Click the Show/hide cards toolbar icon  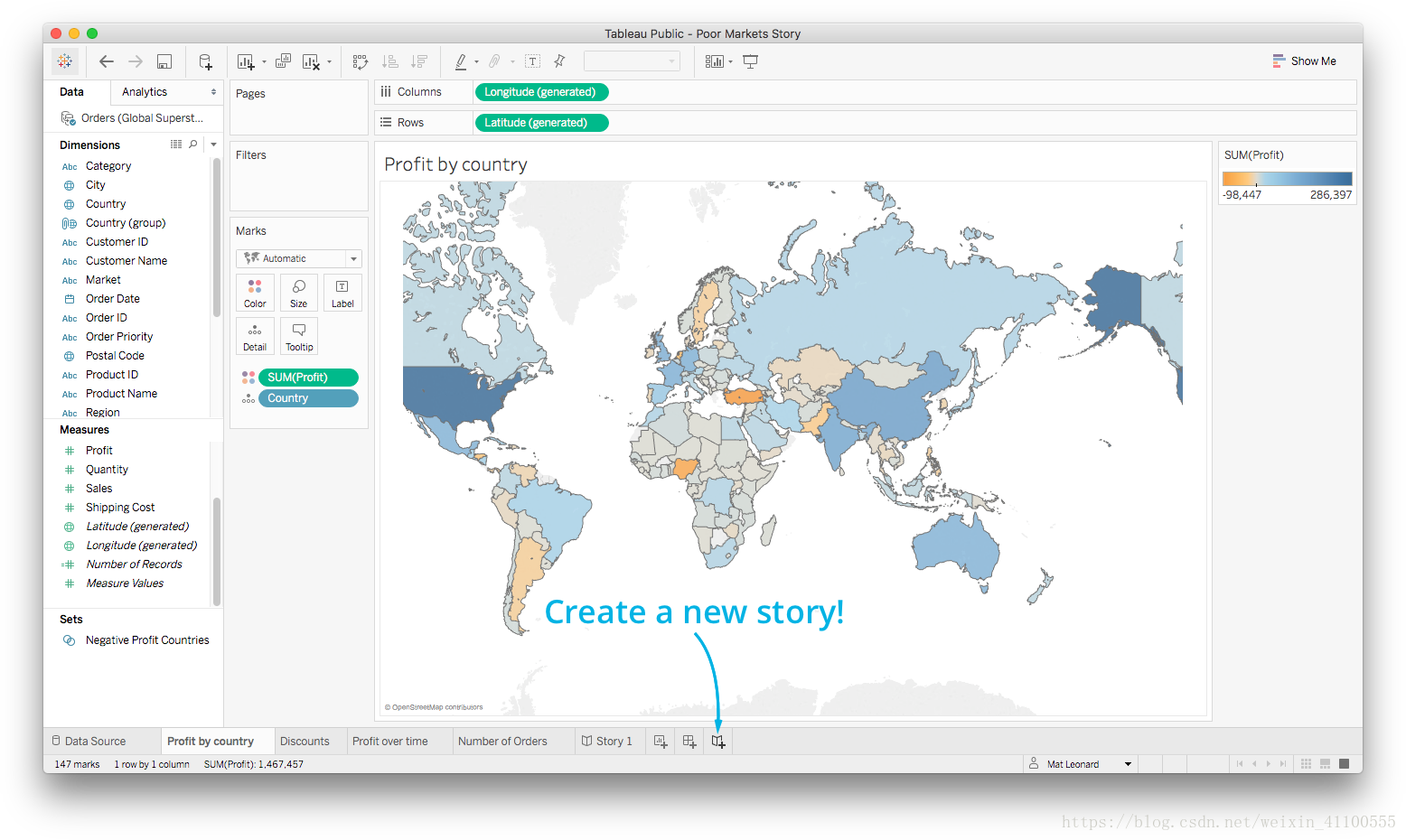click(x=715, y=61)
